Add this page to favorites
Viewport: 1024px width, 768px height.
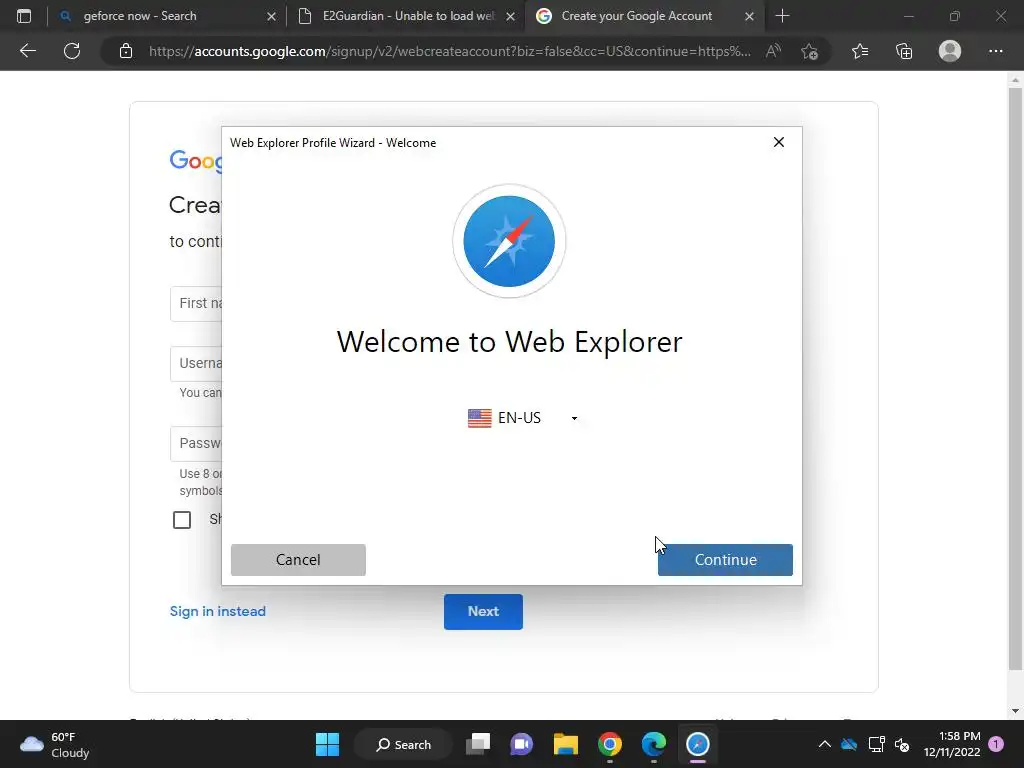[810, 51]
